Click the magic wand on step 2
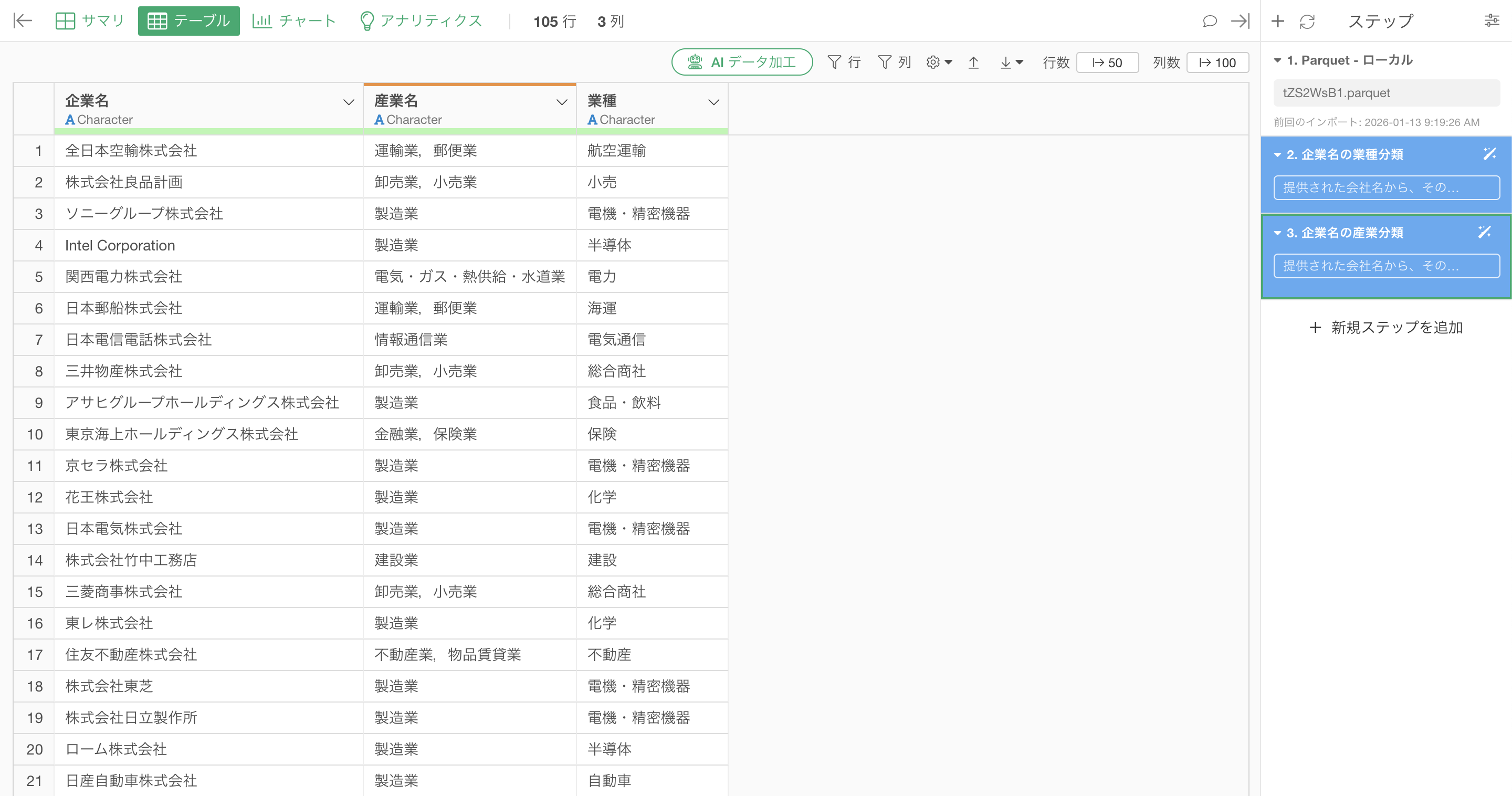 click(x=1489, y=154)
